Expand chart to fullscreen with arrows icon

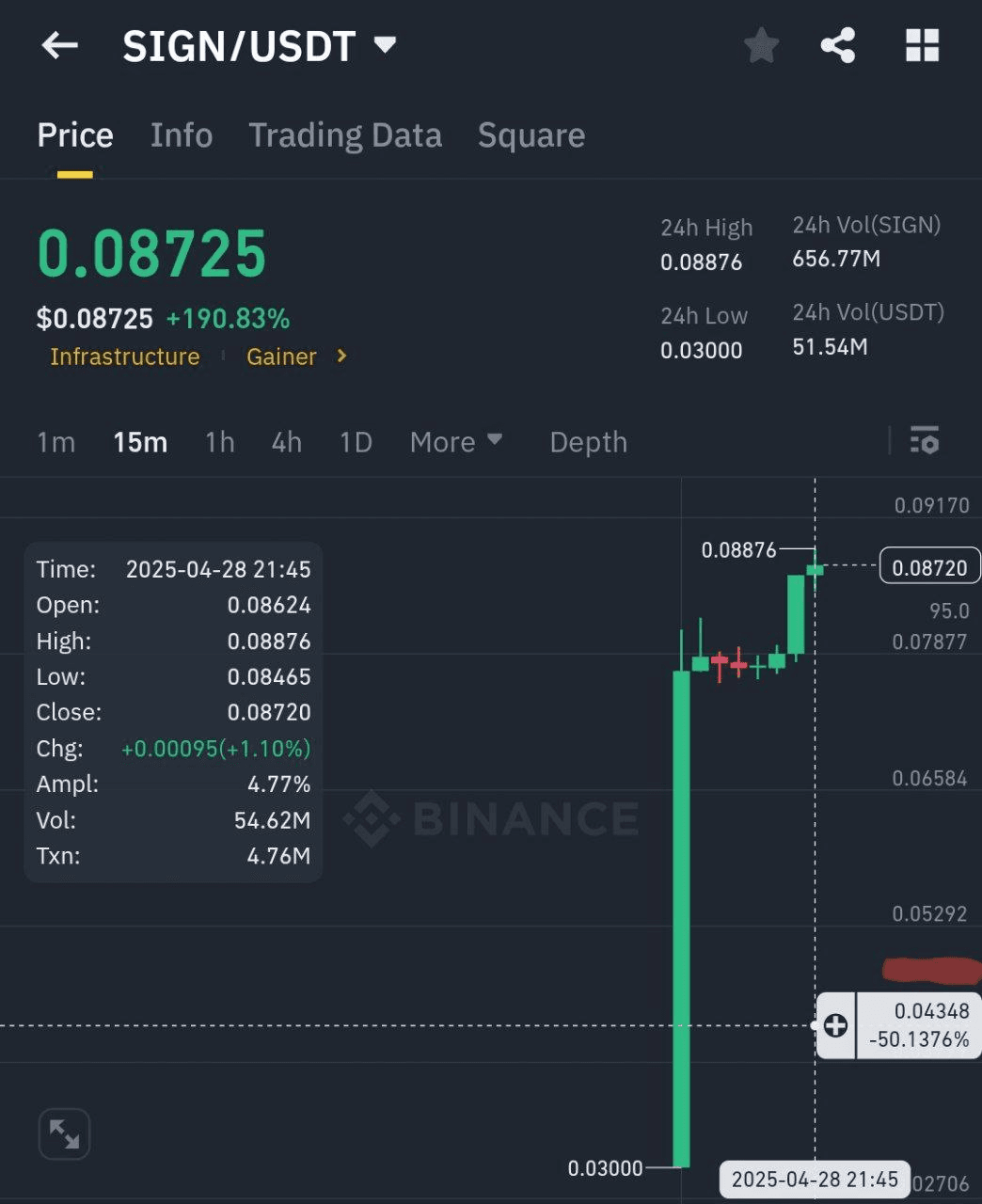(64, 1134)
